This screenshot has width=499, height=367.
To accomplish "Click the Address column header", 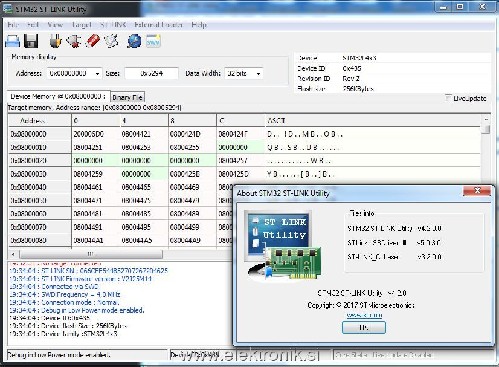I will (x=40, y=120).
